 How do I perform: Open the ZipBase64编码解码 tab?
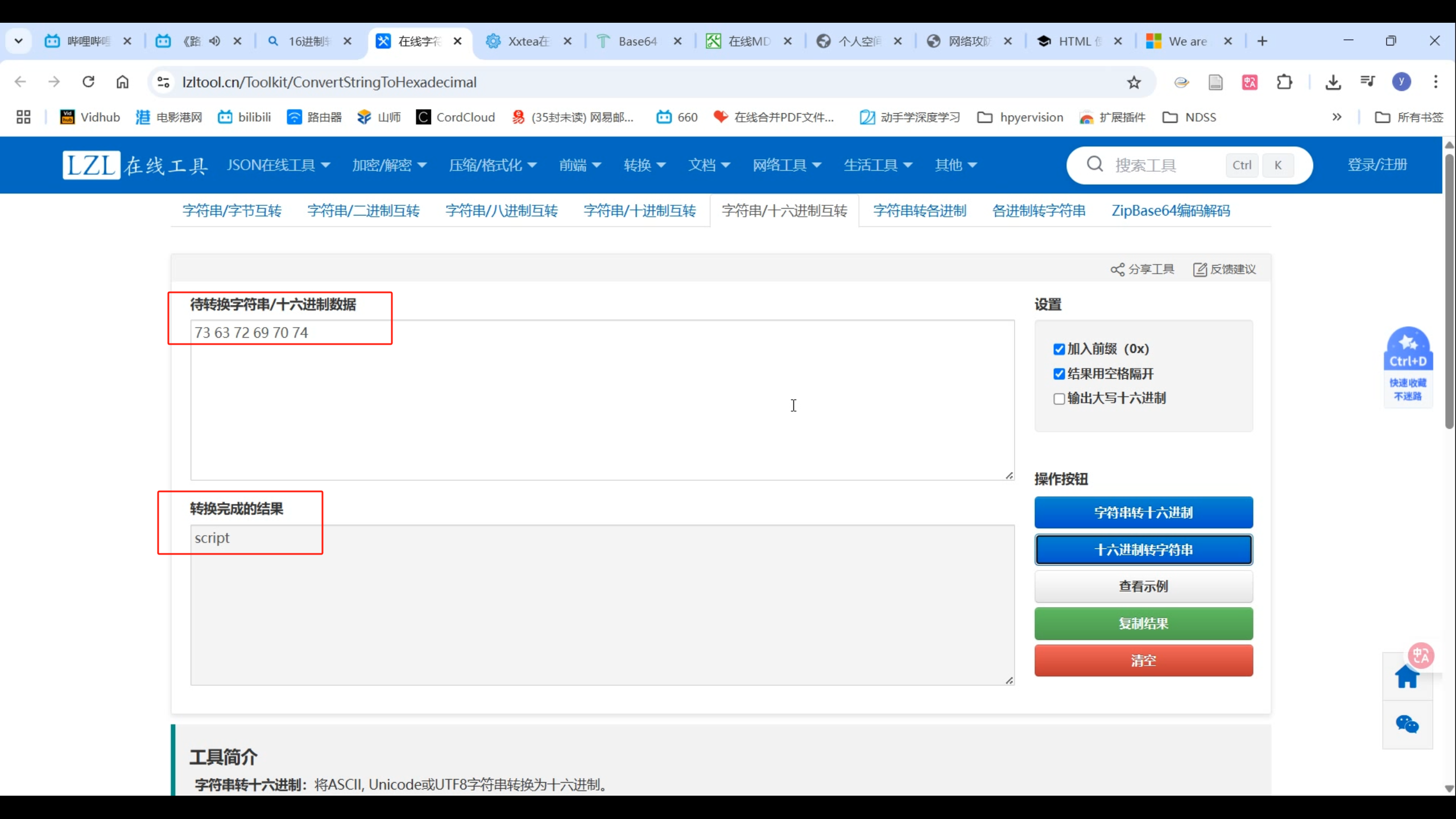pos(1170,211)
